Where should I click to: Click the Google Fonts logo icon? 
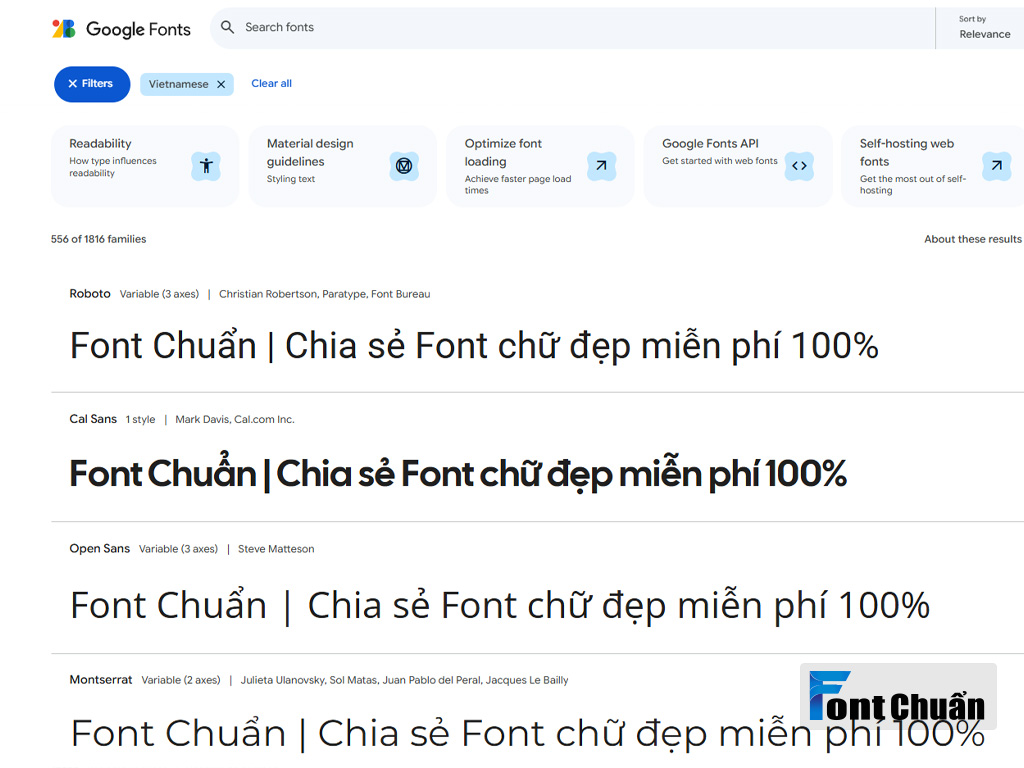pyautogui.click(x=64, y=29)
